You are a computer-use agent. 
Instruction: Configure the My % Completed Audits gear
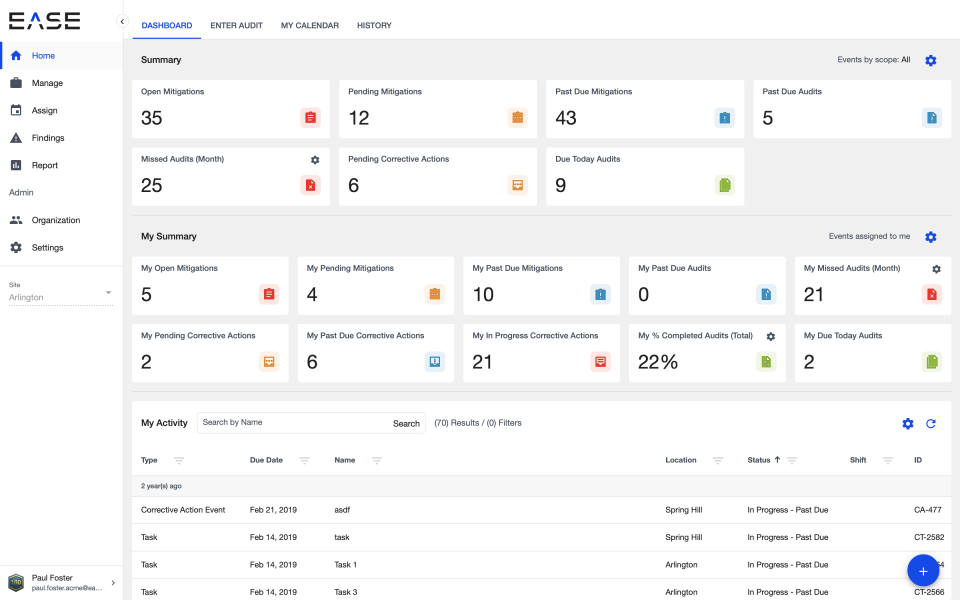[770, 337]
